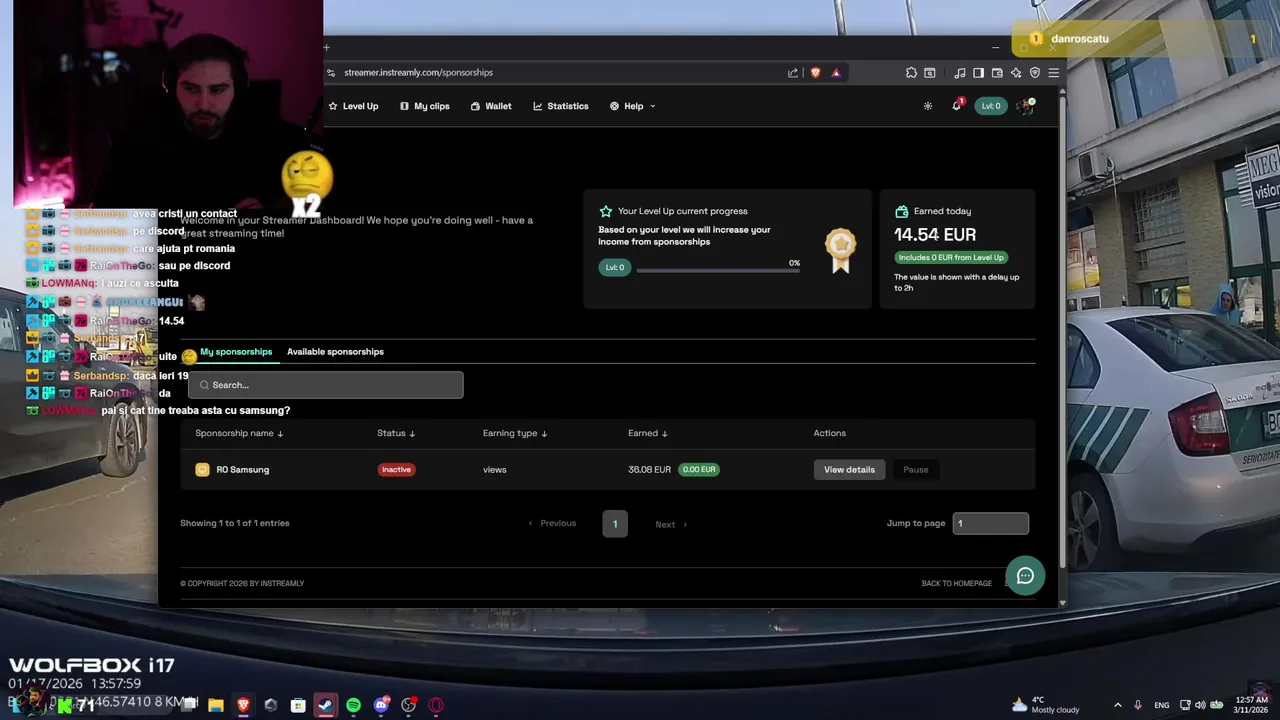The width and height of the screenshot is (1280, 720).
Task: Click the Jump to page field
Action: [990, 523]
